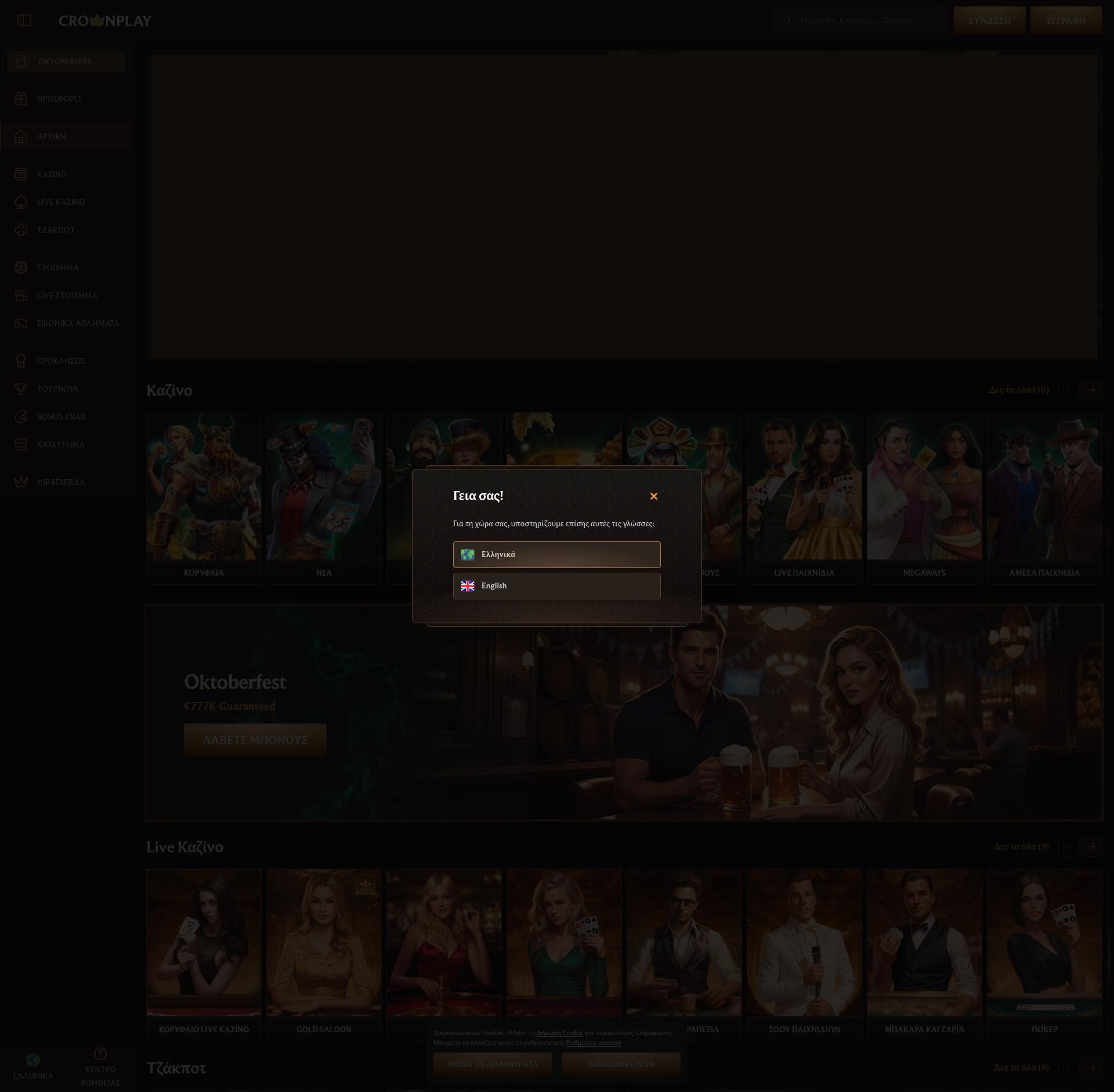Viewport: 1114px width, 1092px height.
Task: Select English language option
Action: point(556,586)
